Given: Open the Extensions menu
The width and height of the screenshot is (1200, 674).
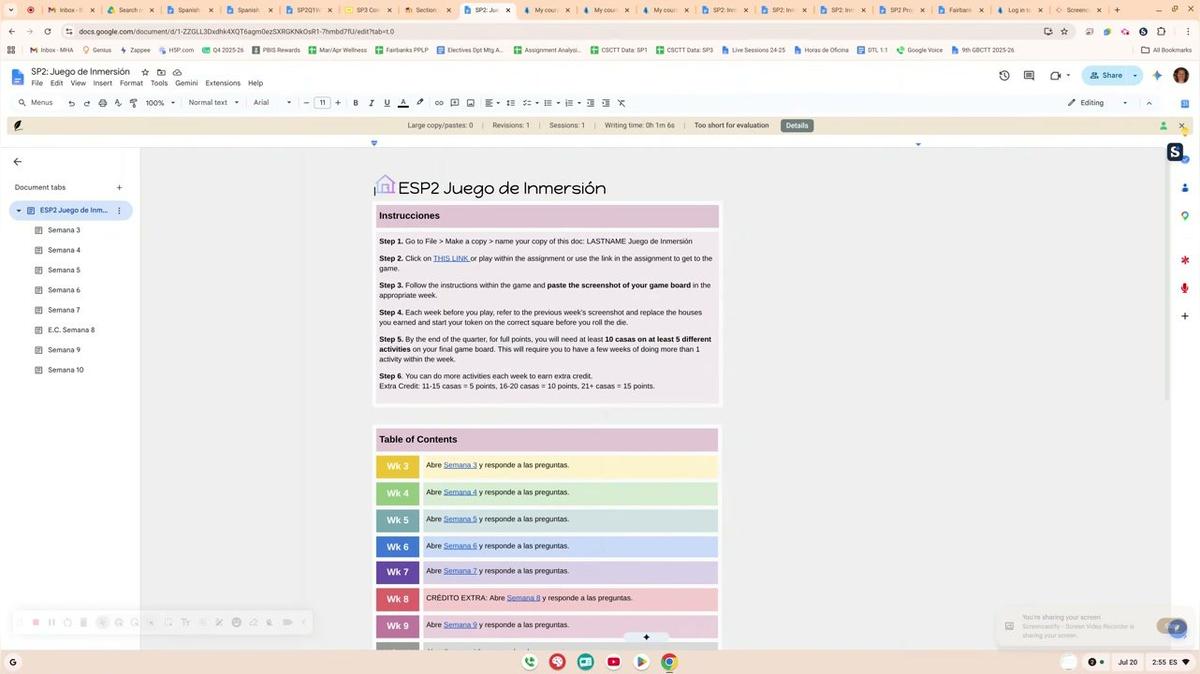Looking at the screenshot, I should pyautogui.click(x=222, y=83).
